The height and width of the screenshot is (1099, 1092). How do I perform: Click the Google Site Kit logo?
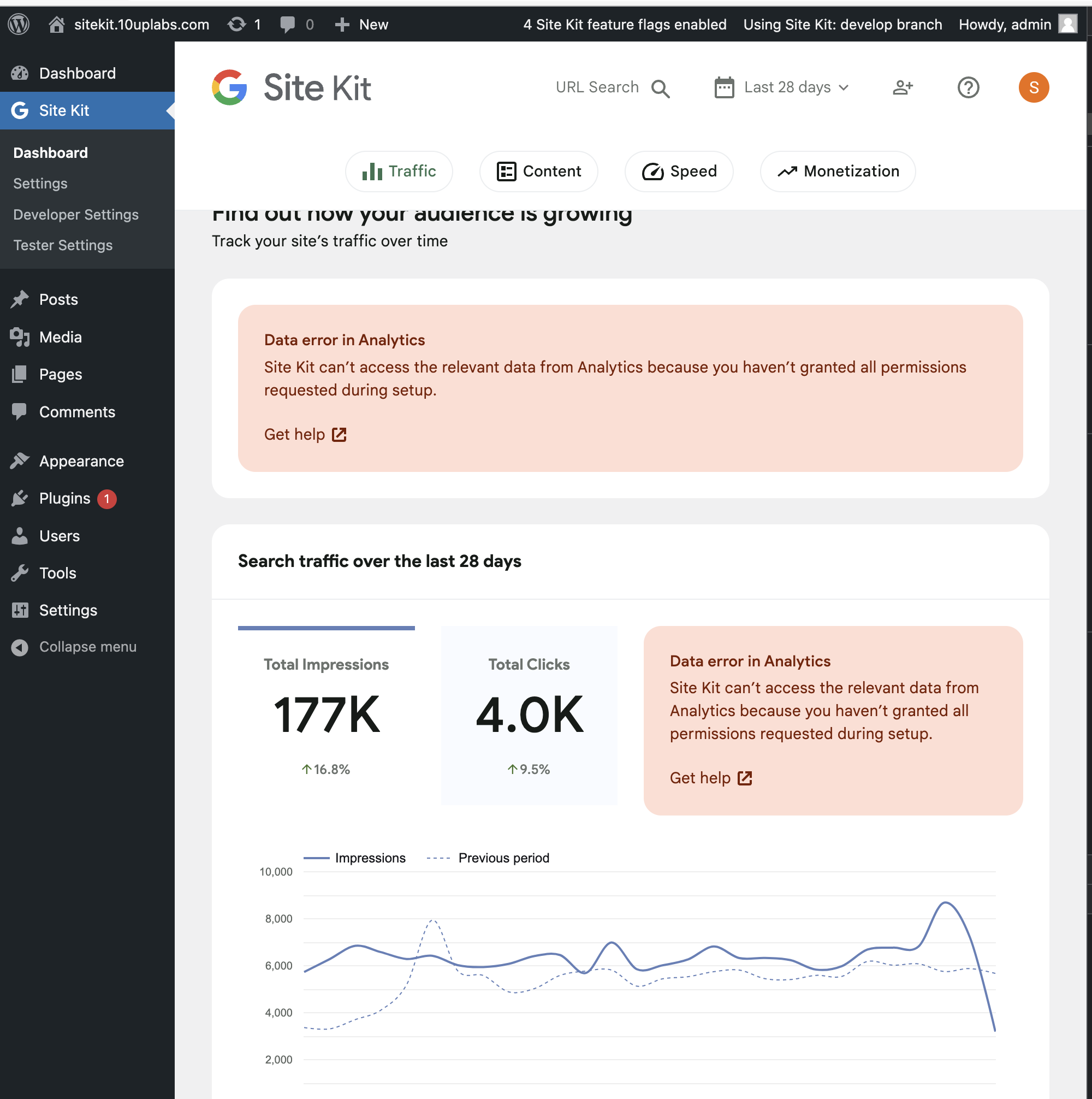tap(292, 87)
